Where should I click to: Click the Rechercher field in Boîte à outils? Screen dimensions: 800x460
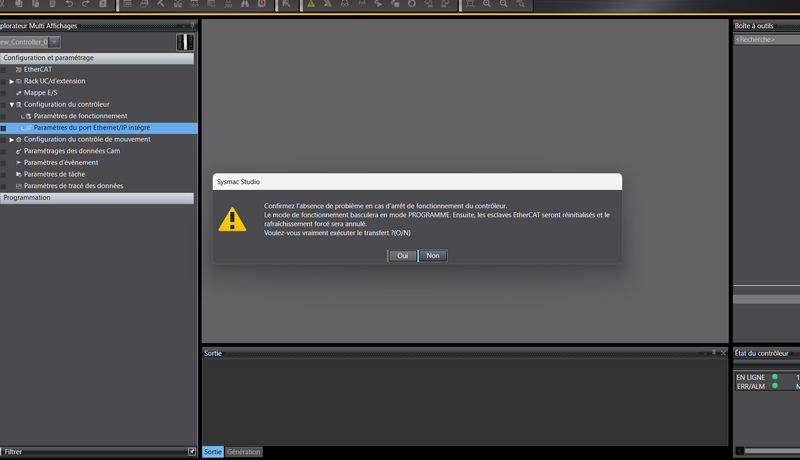coord(766,39)
